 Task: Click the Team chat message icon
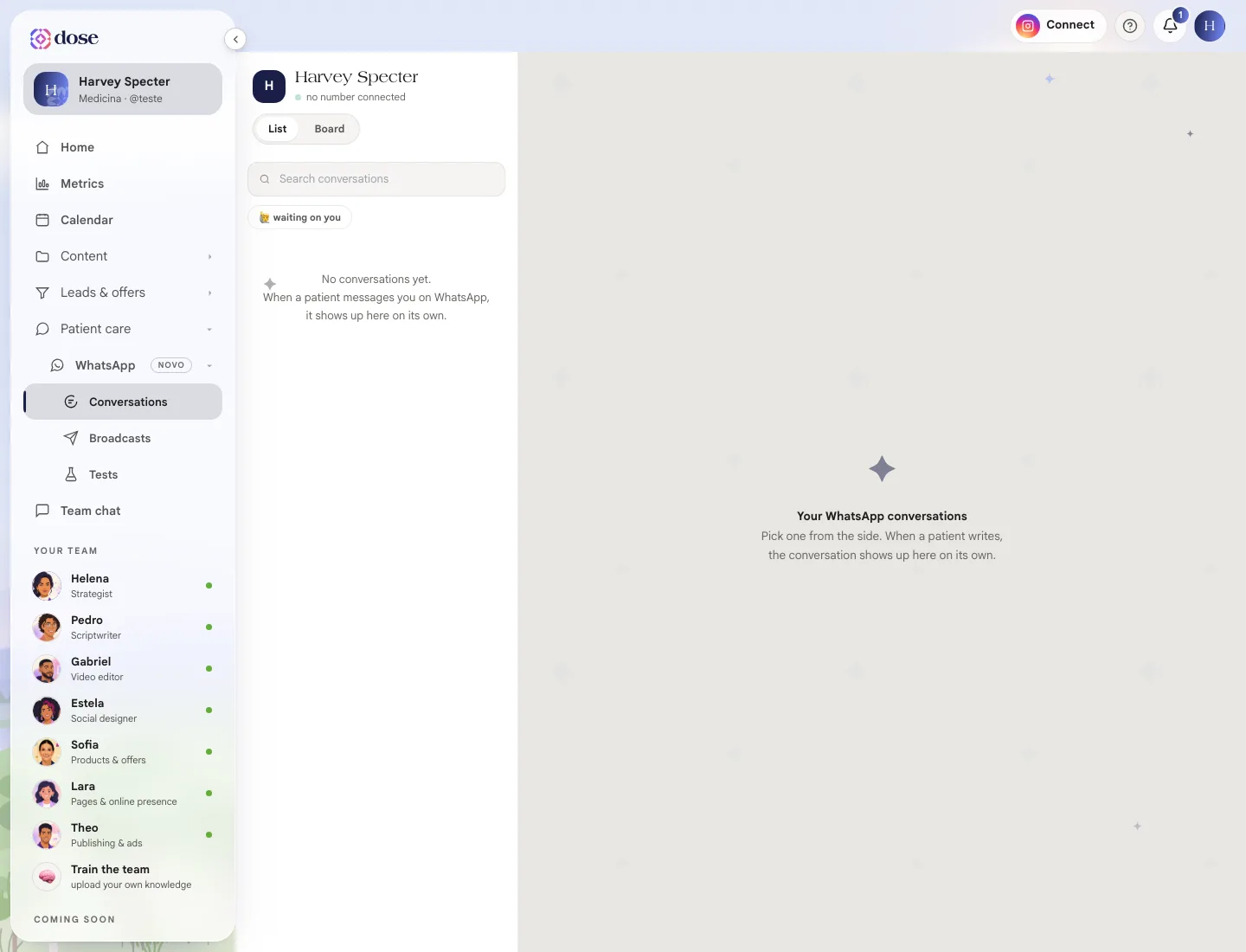point(42,511)
